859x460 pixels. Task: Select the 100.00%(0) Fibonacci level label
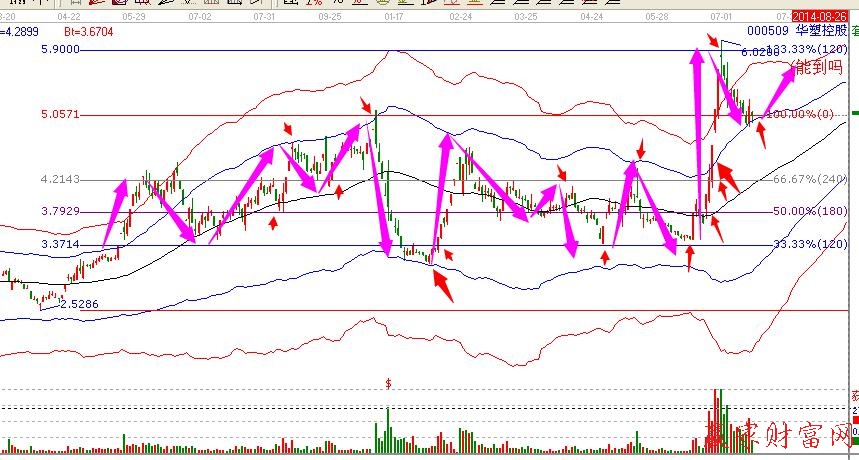click(x=800, y=115)
